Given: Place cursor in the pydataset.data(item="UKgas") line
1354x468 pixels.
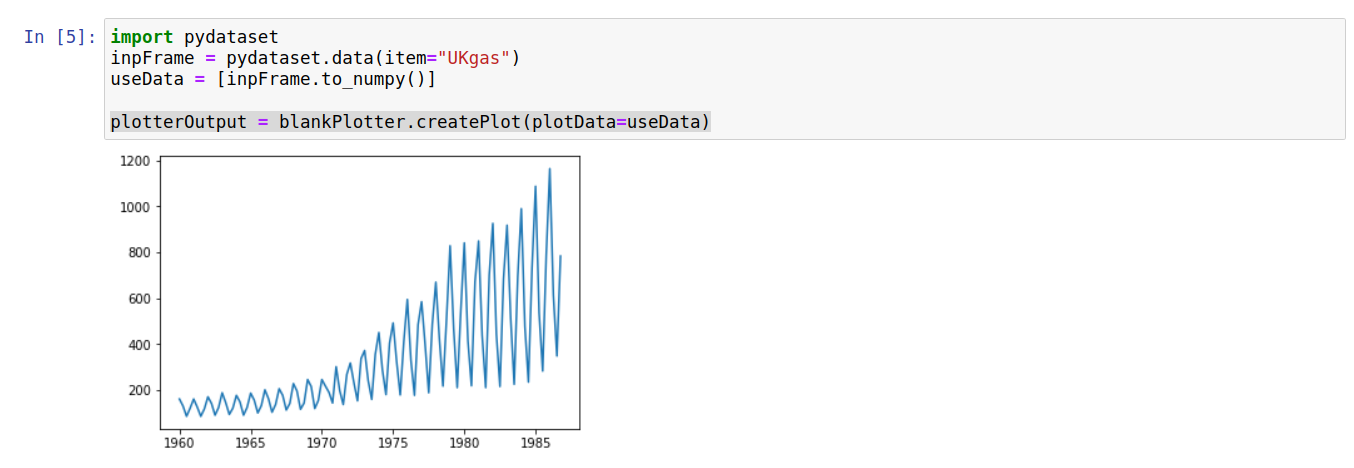Looking at the screenshot, I should tap(315, 58).
